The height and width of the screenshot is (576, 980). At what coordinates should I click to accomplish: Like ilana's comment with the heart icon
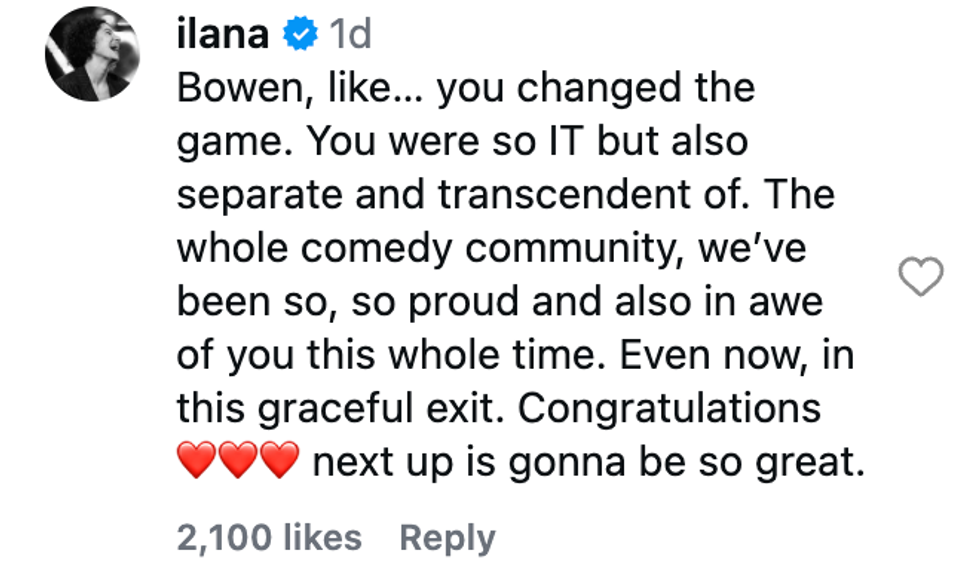pos(921,277)
